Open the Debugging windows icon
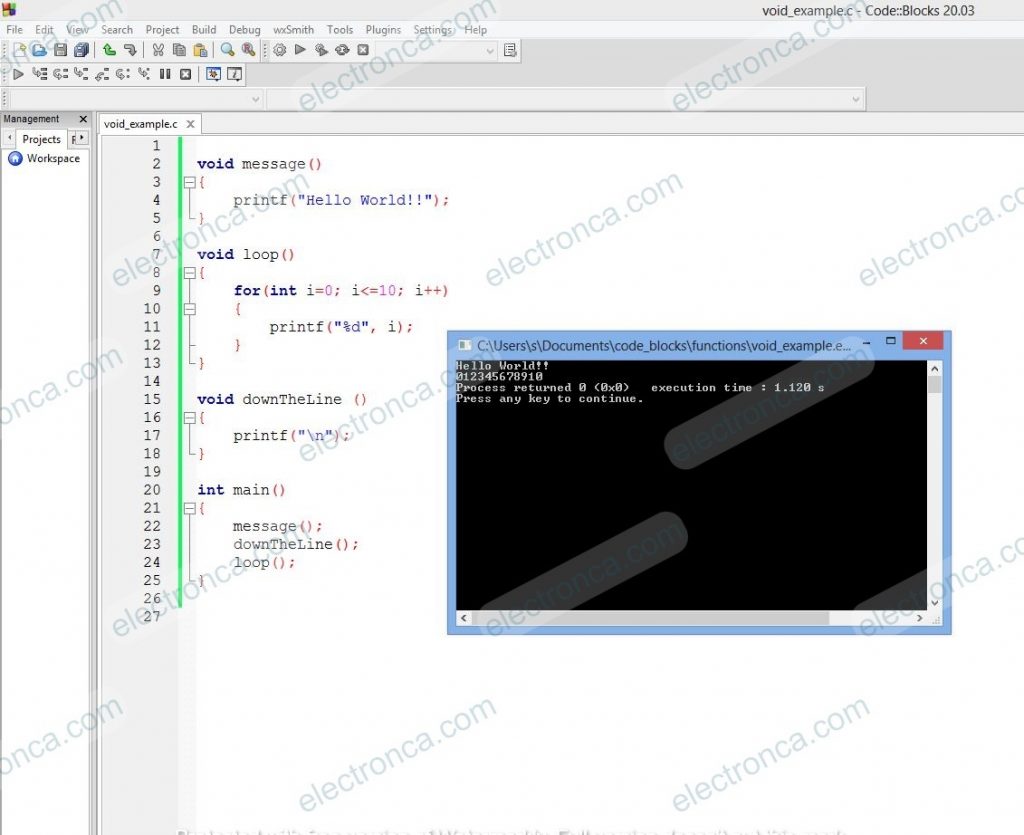 pyautogui.click(x=214, y=74)
